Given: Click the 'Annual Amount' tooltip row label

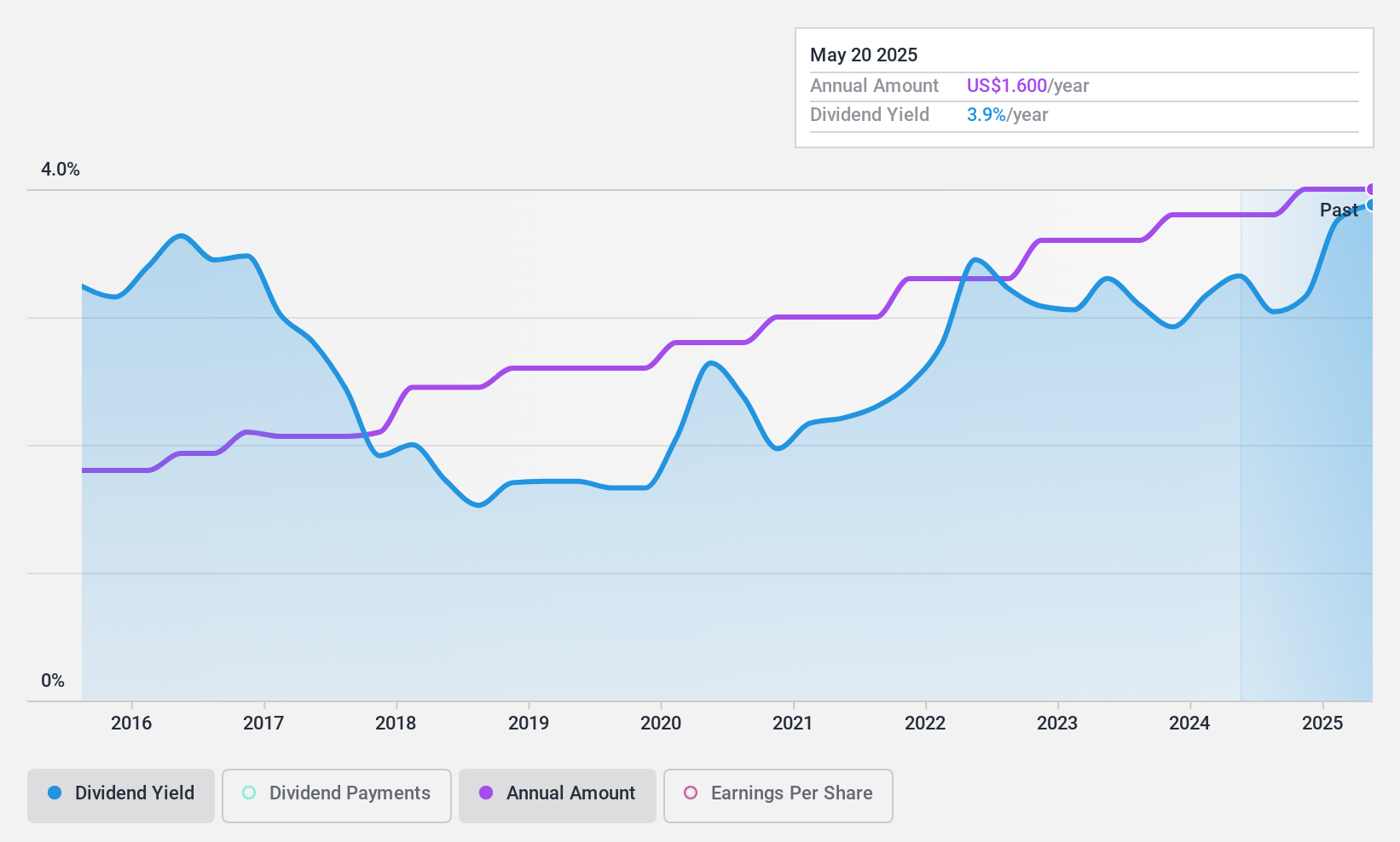Looking at the screenshot, I should click(874, 86).
